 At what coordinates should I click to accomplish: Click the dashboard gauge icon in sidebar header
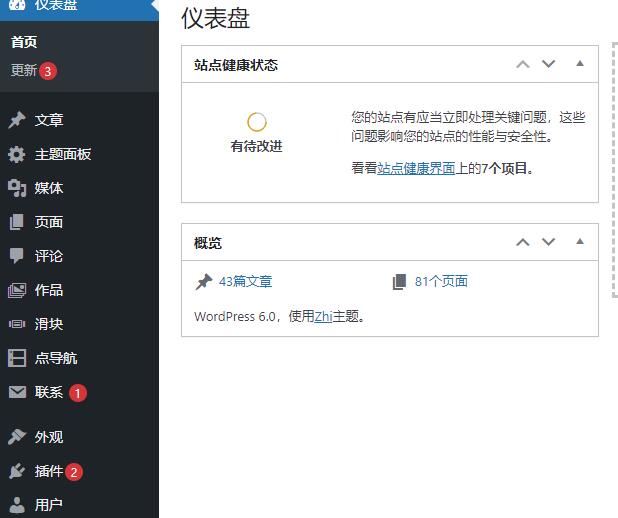[17, 5]
